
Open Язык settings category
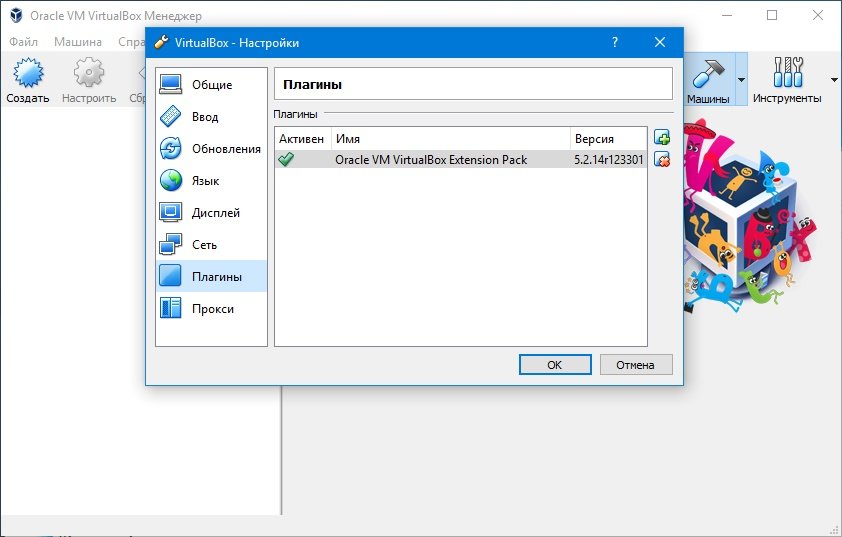pos(212,180)
